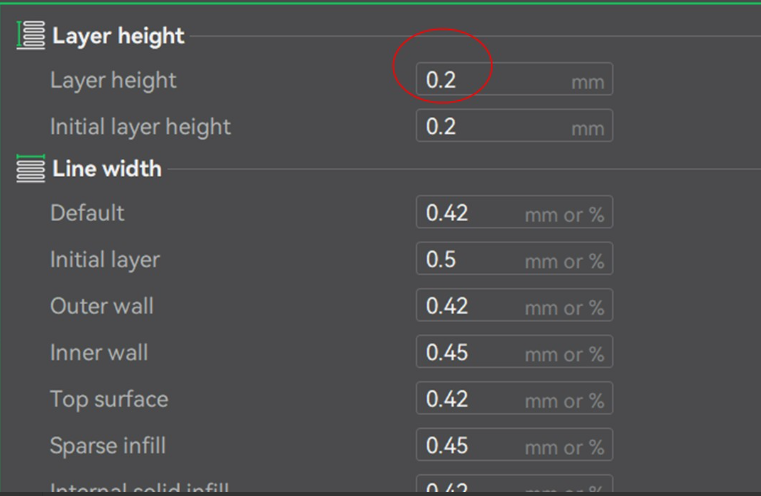Click the Outer wall setting label

tap(101, 306)
